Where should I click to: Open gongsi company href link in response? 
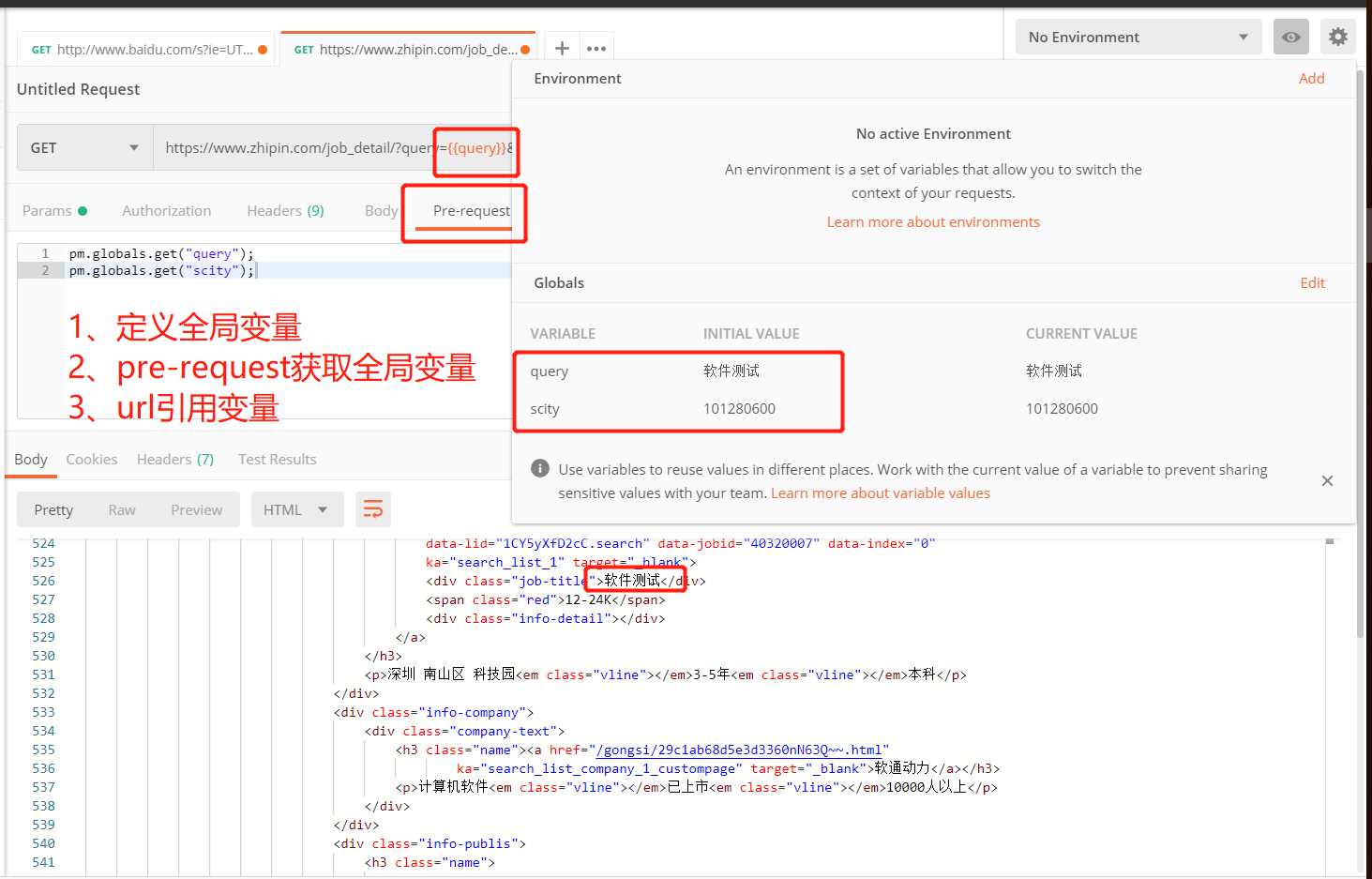coord(739,750)
